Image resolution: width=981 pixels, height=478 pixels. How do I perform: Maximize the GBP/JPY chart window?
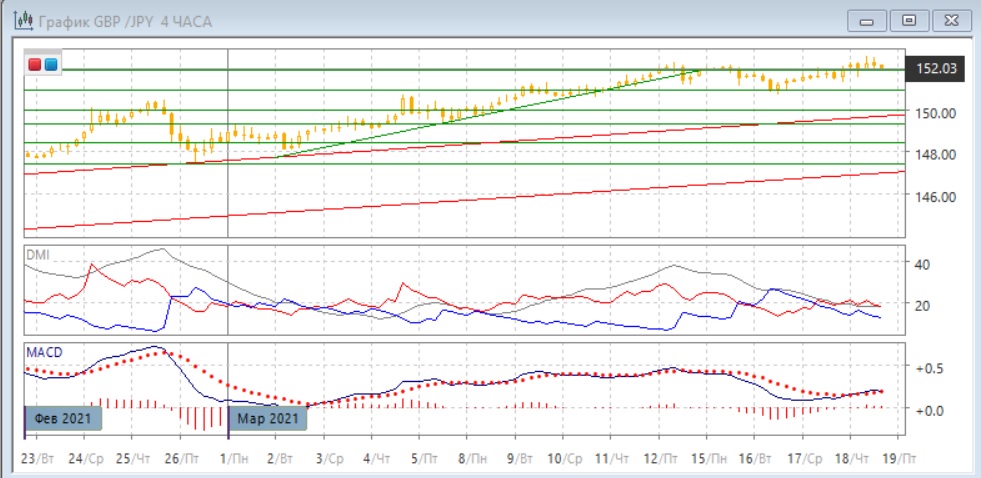(x=908, y=20)
